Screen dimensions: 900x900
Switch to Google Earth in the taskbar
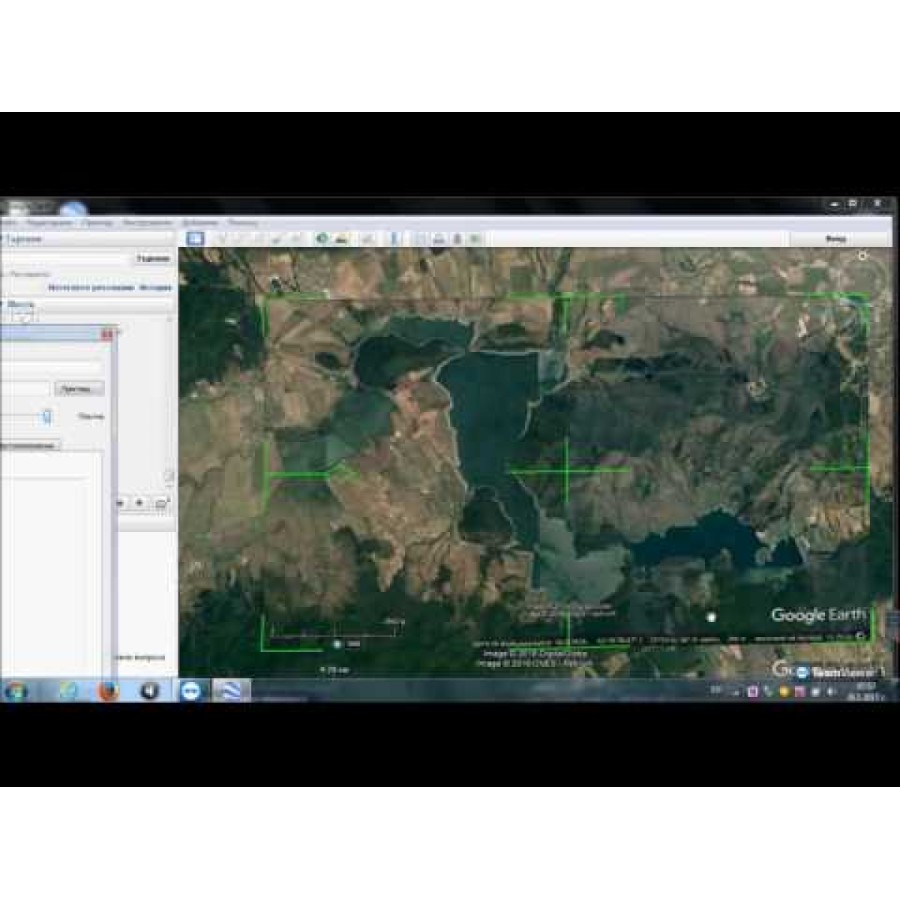[x=231, y=690]
